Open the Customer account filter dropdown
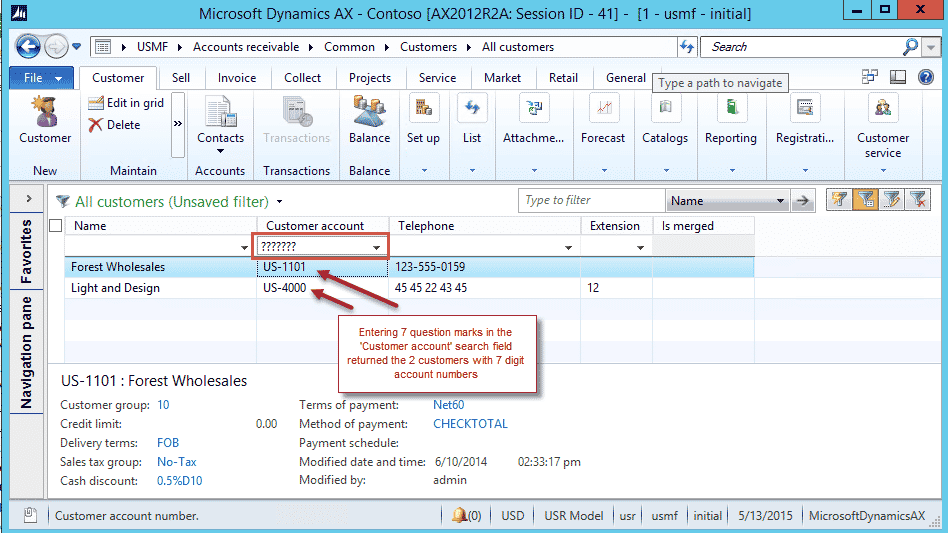 (x=376, y=247)
